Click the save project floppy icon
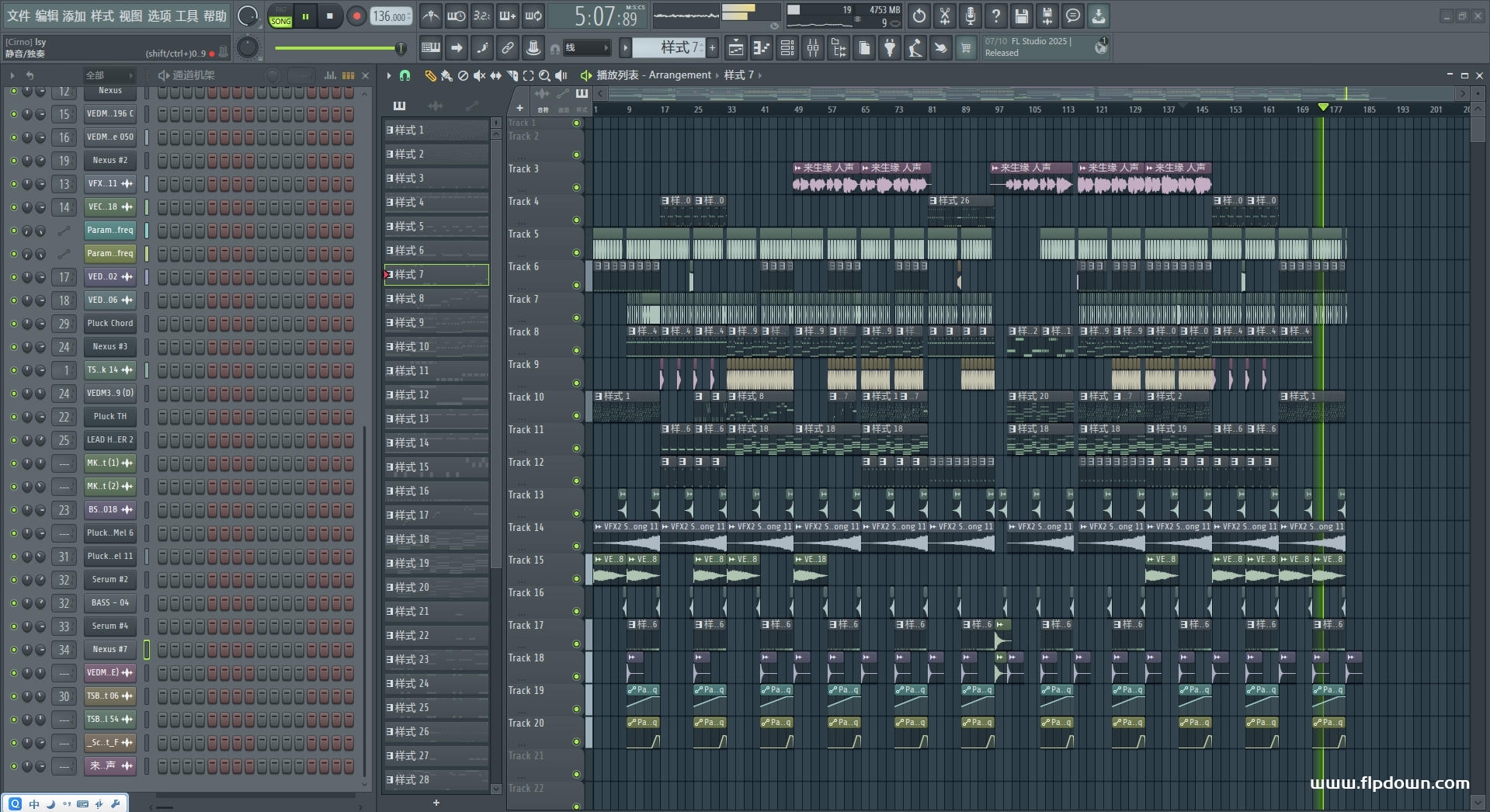The height and width of the screenshot is (812, 1490). point(1022,16)
